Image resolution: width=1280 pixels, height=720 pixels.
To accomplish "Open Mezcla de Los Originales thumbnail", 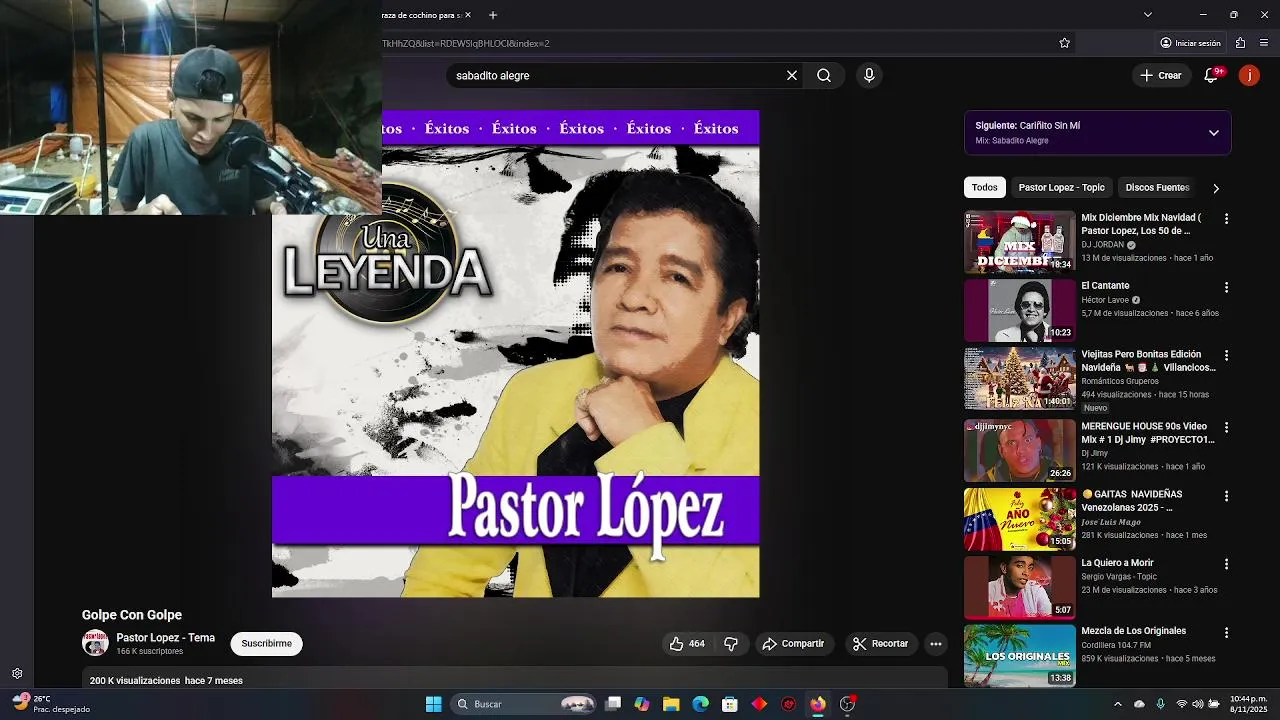I will pyautogui.click(x=1020, y=656).
